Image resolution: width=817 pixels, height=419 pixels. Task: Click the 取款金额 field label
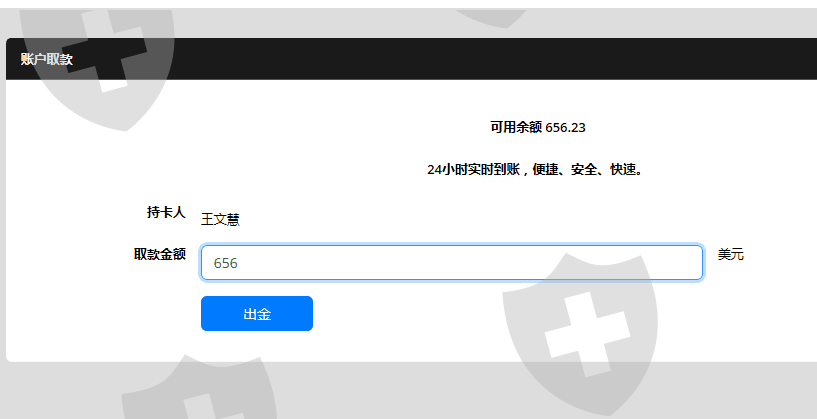(160, 254)
